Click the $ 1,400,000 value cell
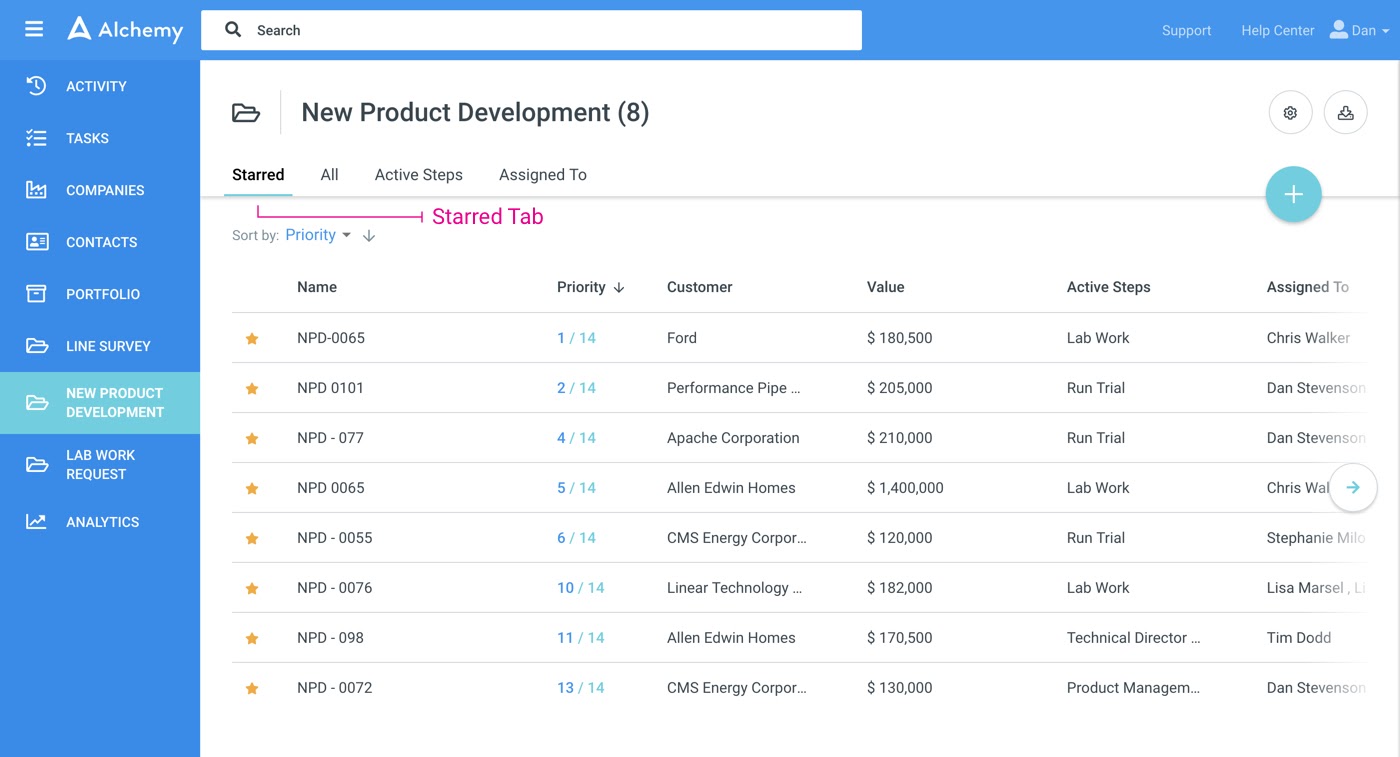This screenshot has height=757, width=1400. click(905, 488)
